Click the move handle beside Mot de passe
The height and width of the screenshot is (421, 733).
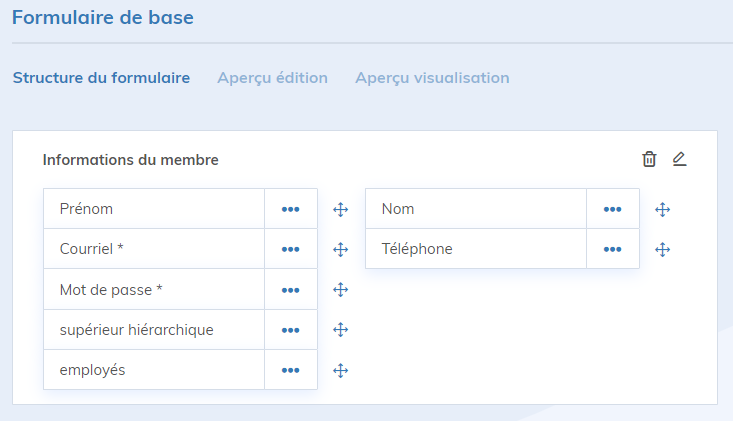[x=340, y=290]
